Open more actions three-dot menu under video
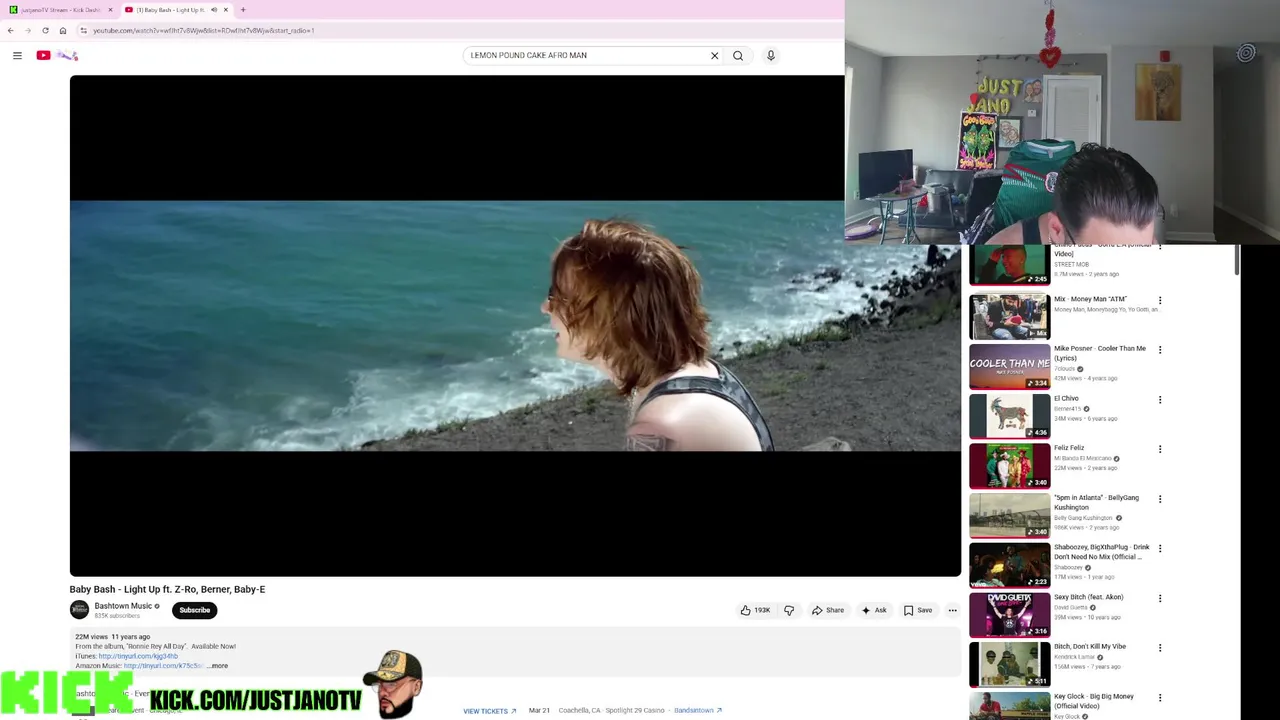 (952, 610)
